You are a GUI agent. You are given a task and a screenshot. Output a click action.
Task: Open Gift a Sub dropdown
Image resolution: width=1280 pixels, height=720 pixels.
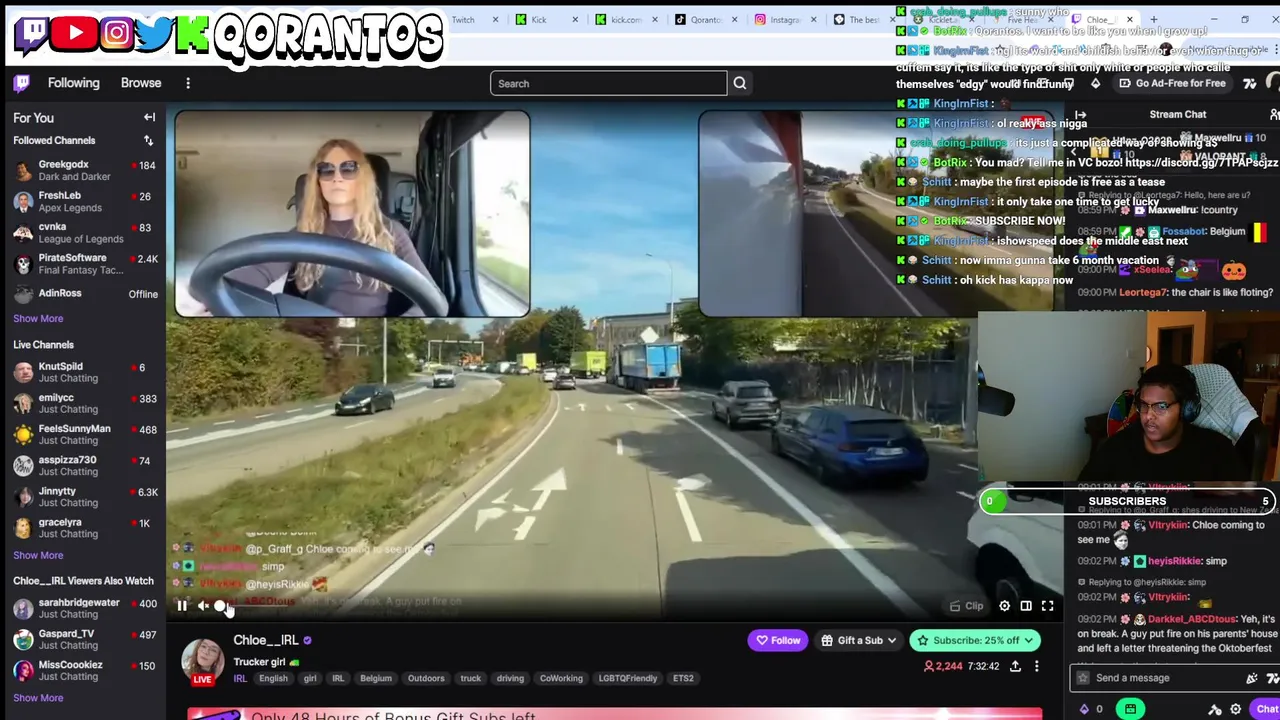coord(859,640)
